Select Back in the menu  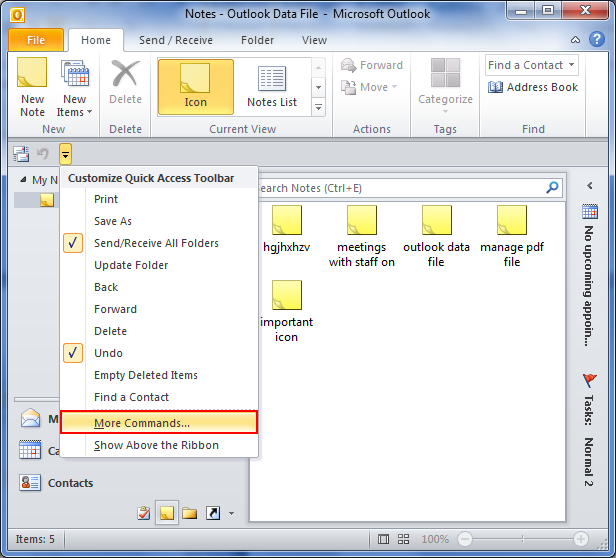tap(159, 287)
